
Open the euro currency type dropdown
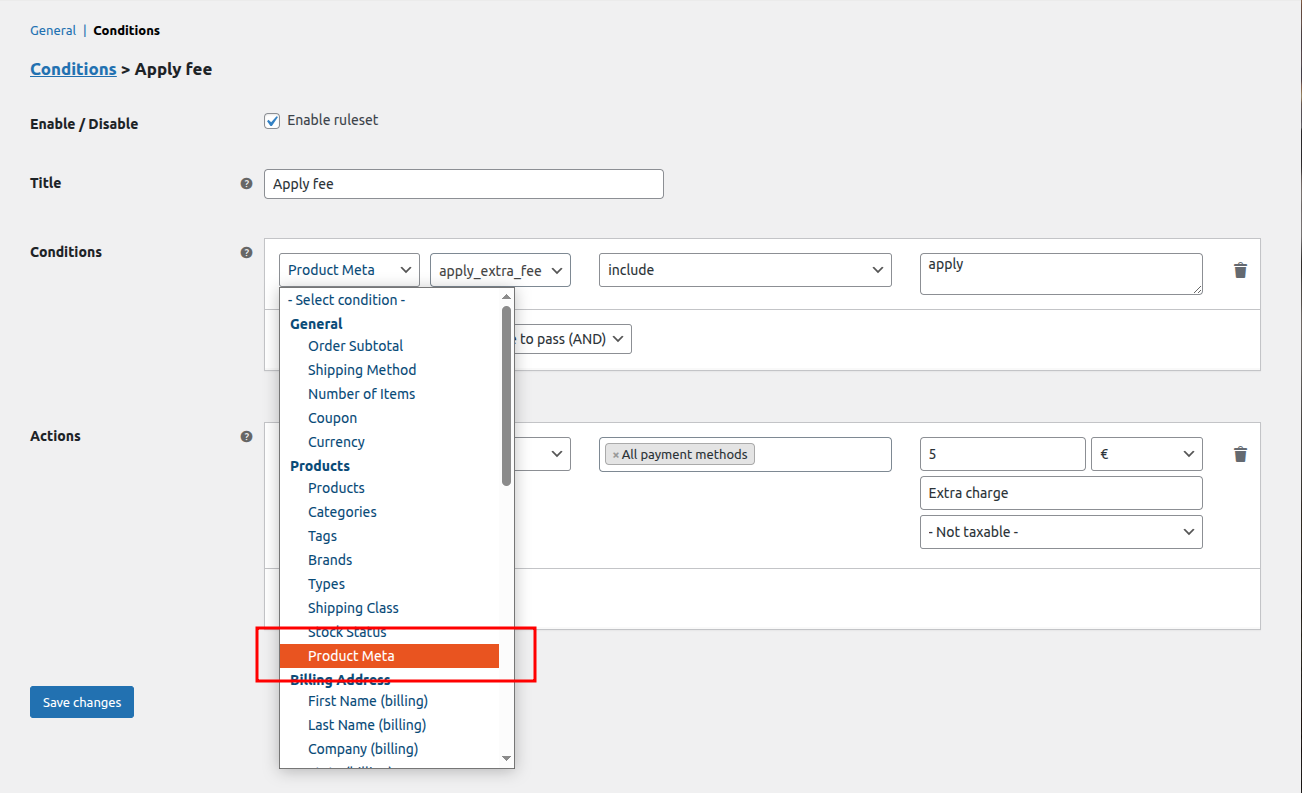(x=1146, y=454)
